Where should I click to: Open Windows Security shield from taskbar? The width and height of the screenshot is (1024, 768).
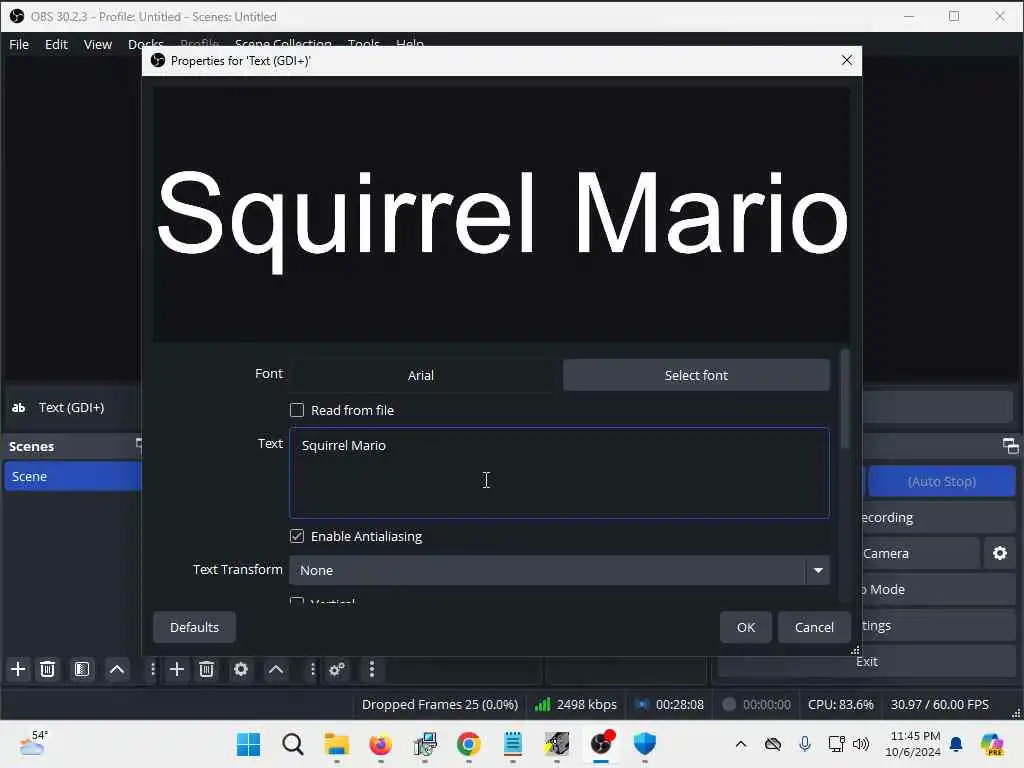(645, 744)
